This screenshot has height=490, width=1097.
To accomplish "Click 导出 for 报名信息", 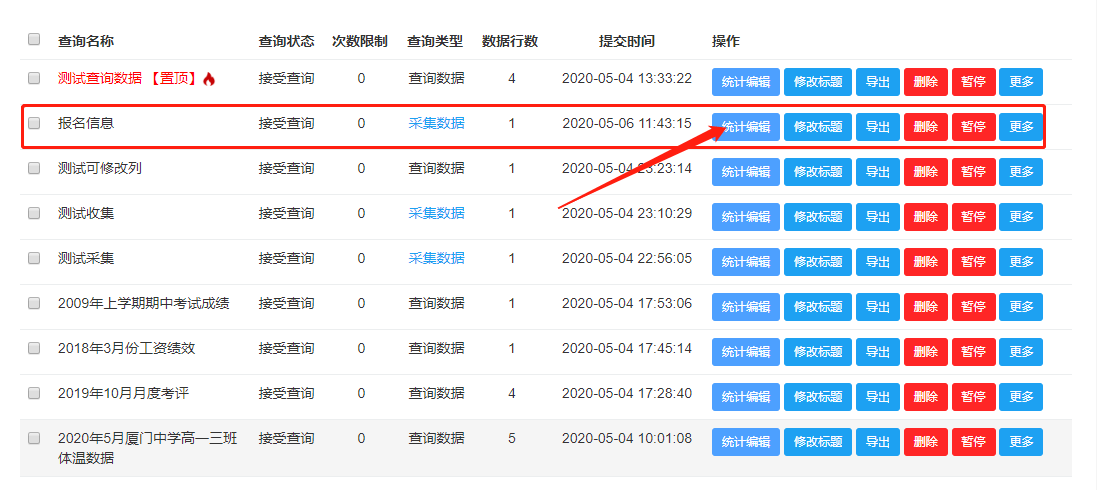I will (x=878, y=127).
